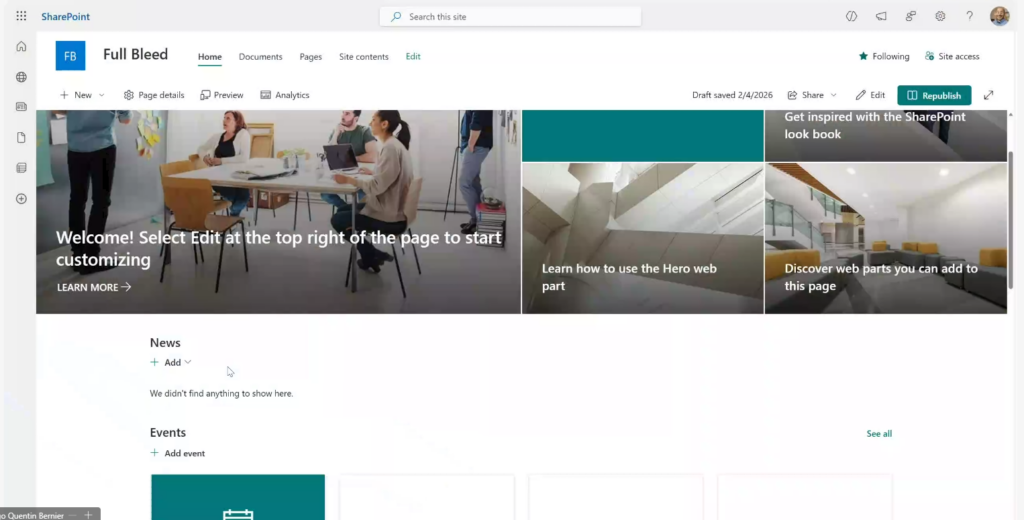Open My sites globe icon
The image size is (1024, 520).
coord(21,77)
